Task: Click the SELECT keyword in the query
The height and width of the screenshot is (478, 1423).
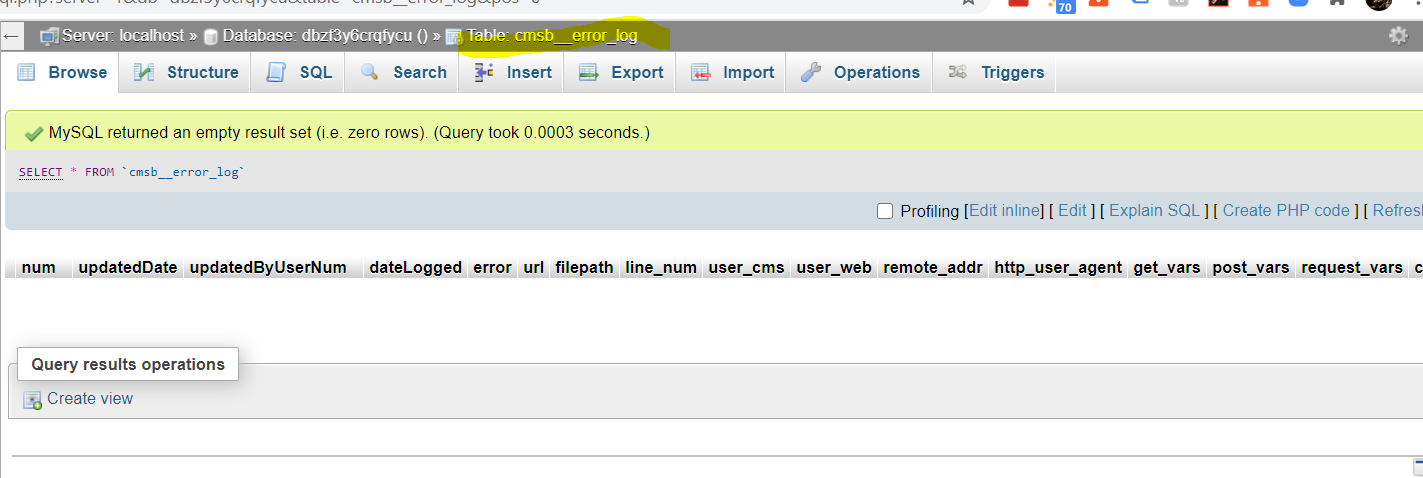Action: tap(40, 172)
